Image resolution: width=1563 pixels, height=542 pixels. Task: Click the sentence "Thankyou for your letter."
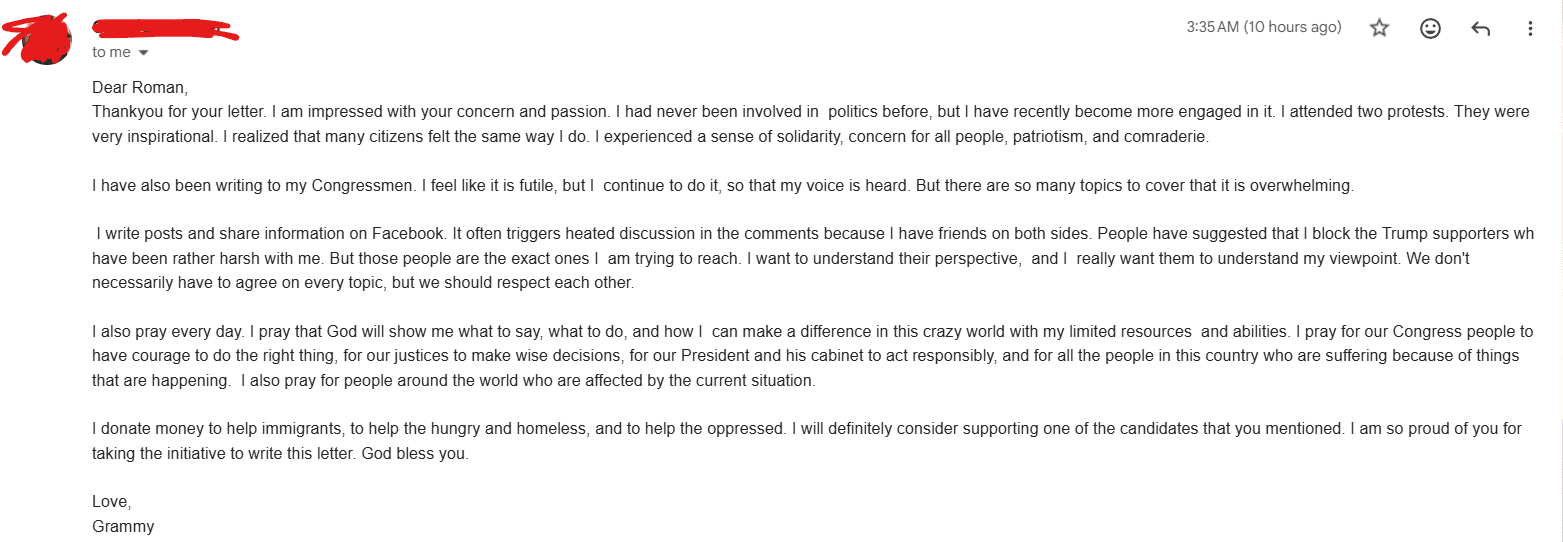(x=179, y=112)
